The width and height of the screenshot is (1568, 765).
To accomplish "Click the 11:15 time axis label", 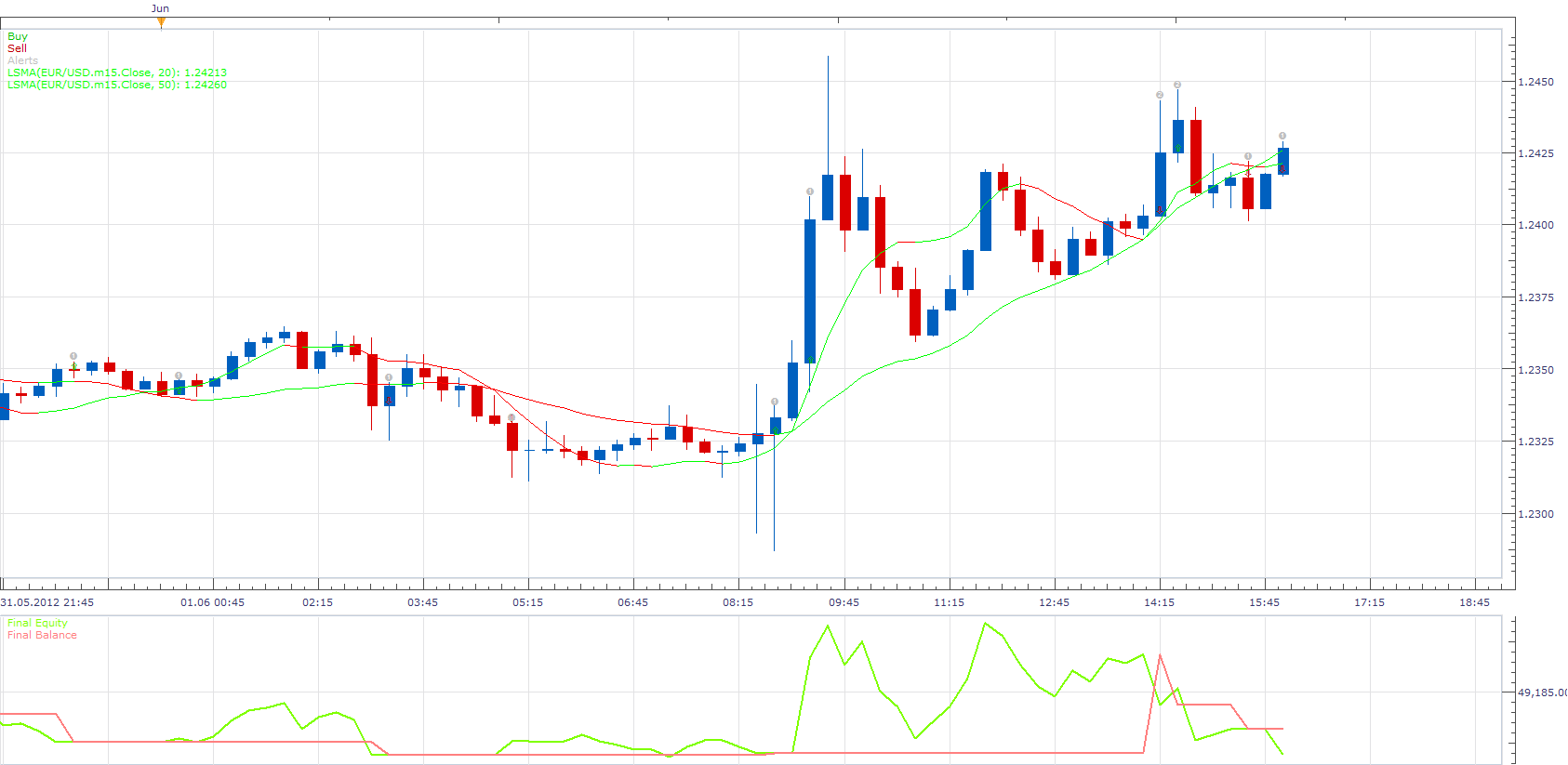I will tap(949, 602).
